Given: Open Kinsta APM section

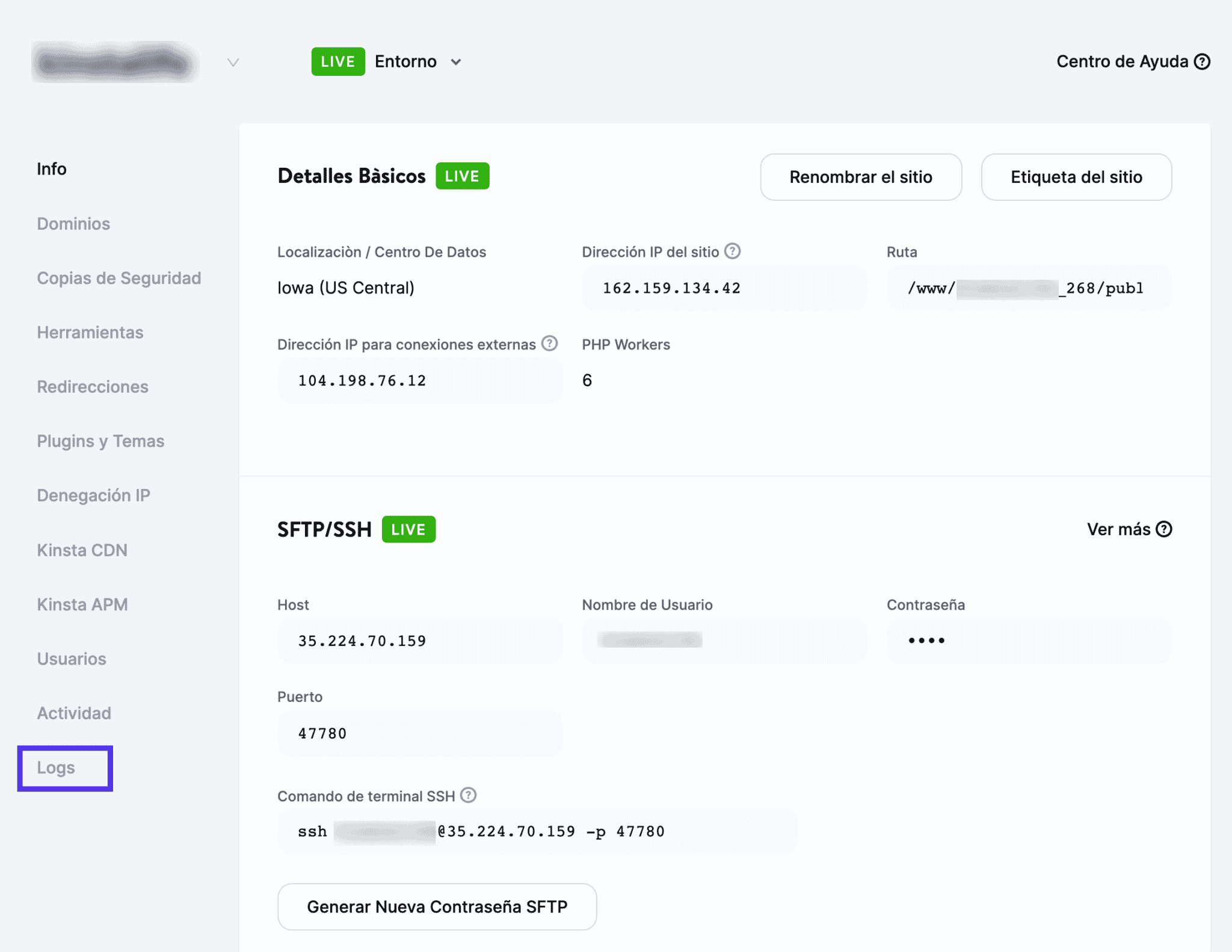Looking at the screenshot, I should (x=82, y=604).
